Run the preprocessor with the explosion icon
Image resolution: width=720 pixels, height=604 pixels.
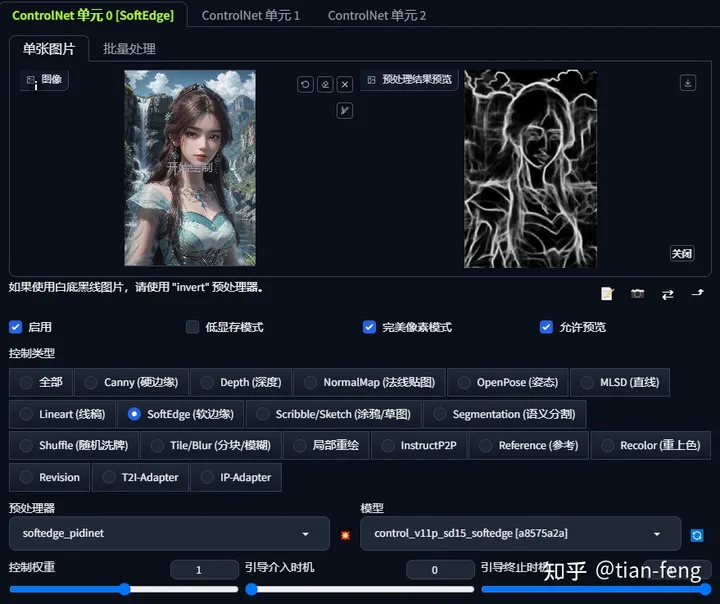coord(345,535)
